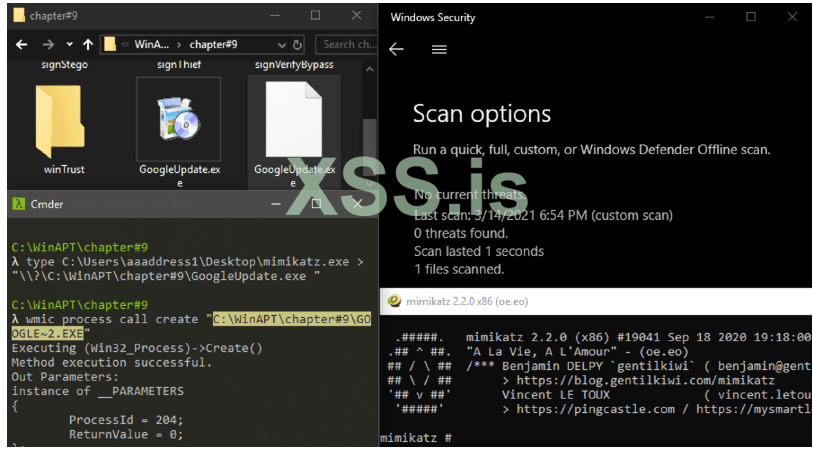Click the Scan options heading

pyautogui.click(x=482, y=114)
